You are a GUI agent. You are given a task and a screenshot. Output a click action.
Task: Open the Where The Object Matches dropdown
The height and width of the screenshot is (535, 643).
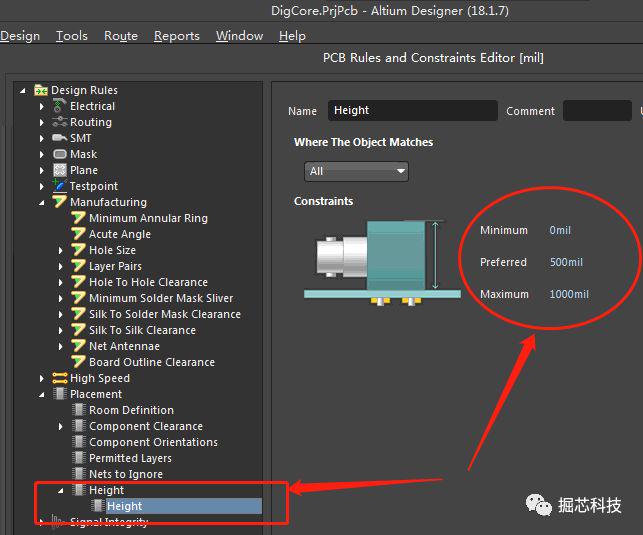pos(356,171)
